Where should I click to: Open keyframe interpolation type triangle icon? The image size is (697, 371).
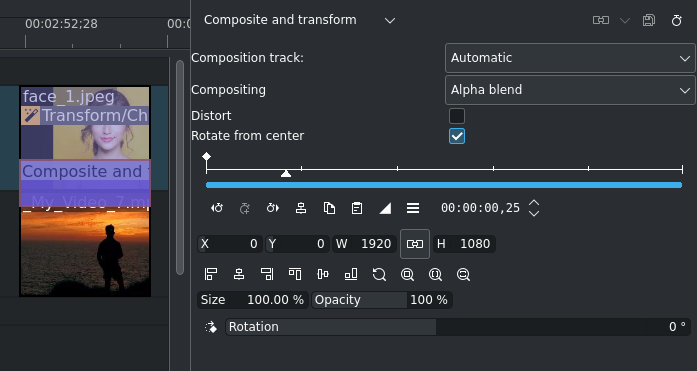point(385,208)
